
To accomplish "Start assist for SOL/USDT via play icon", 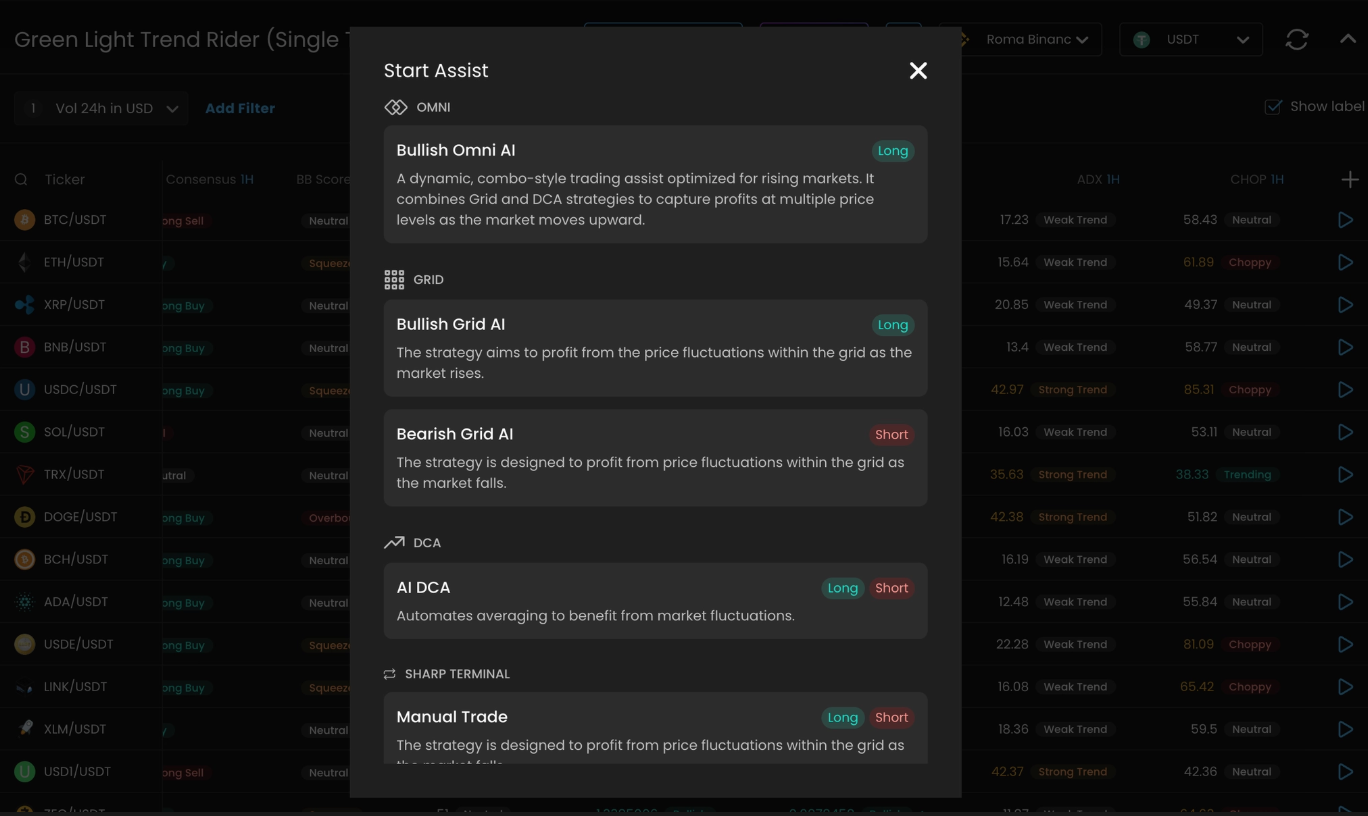I will (x=1345, y=432).
